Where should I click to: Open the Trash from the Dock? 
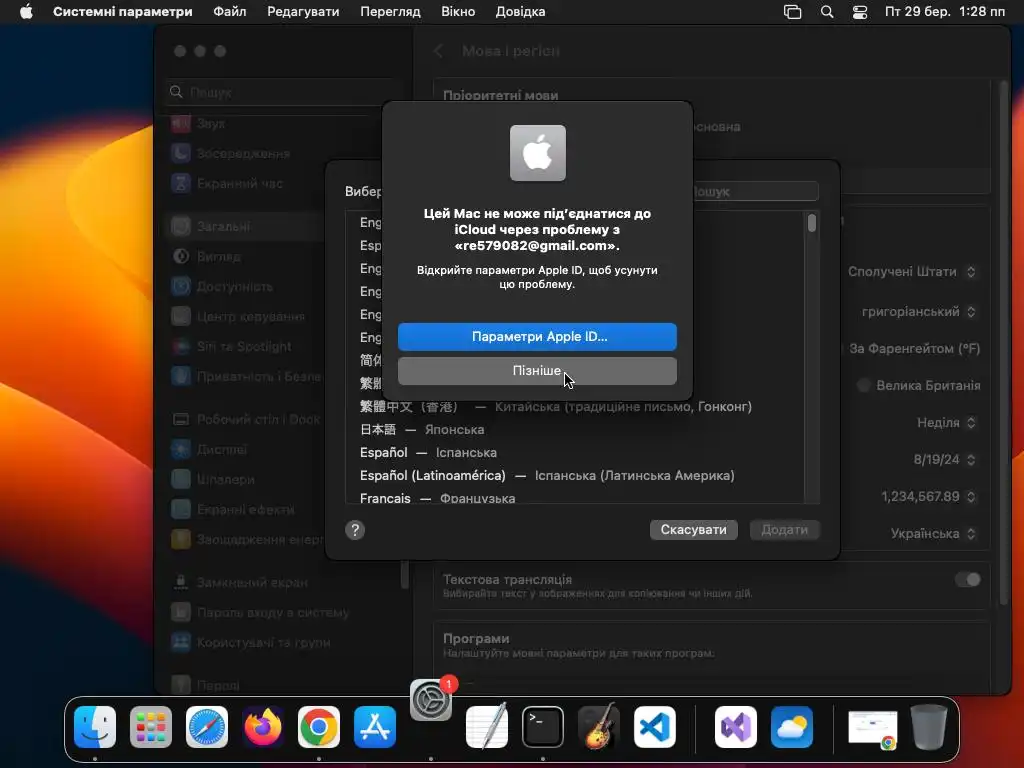929,727
